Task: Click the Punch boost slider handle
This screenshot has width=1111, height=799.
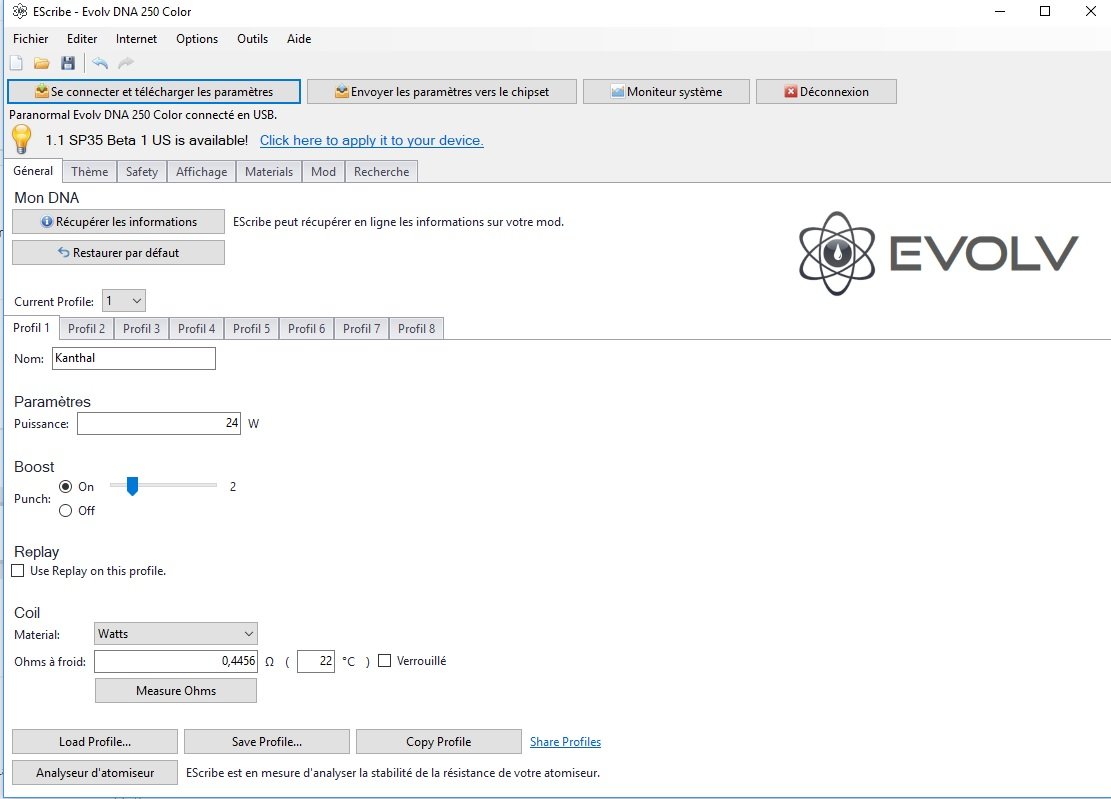Action: tap(131, 486)
